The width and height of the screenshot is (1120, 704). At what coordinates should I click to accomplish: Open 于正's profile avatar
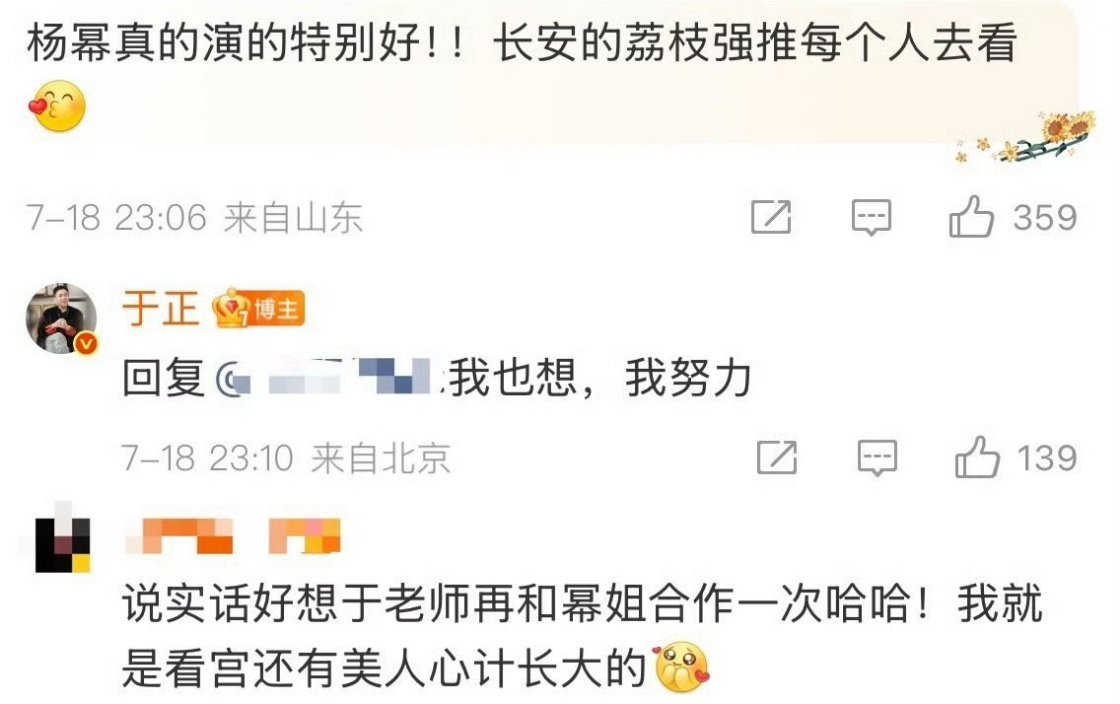(x=61, y=318)
